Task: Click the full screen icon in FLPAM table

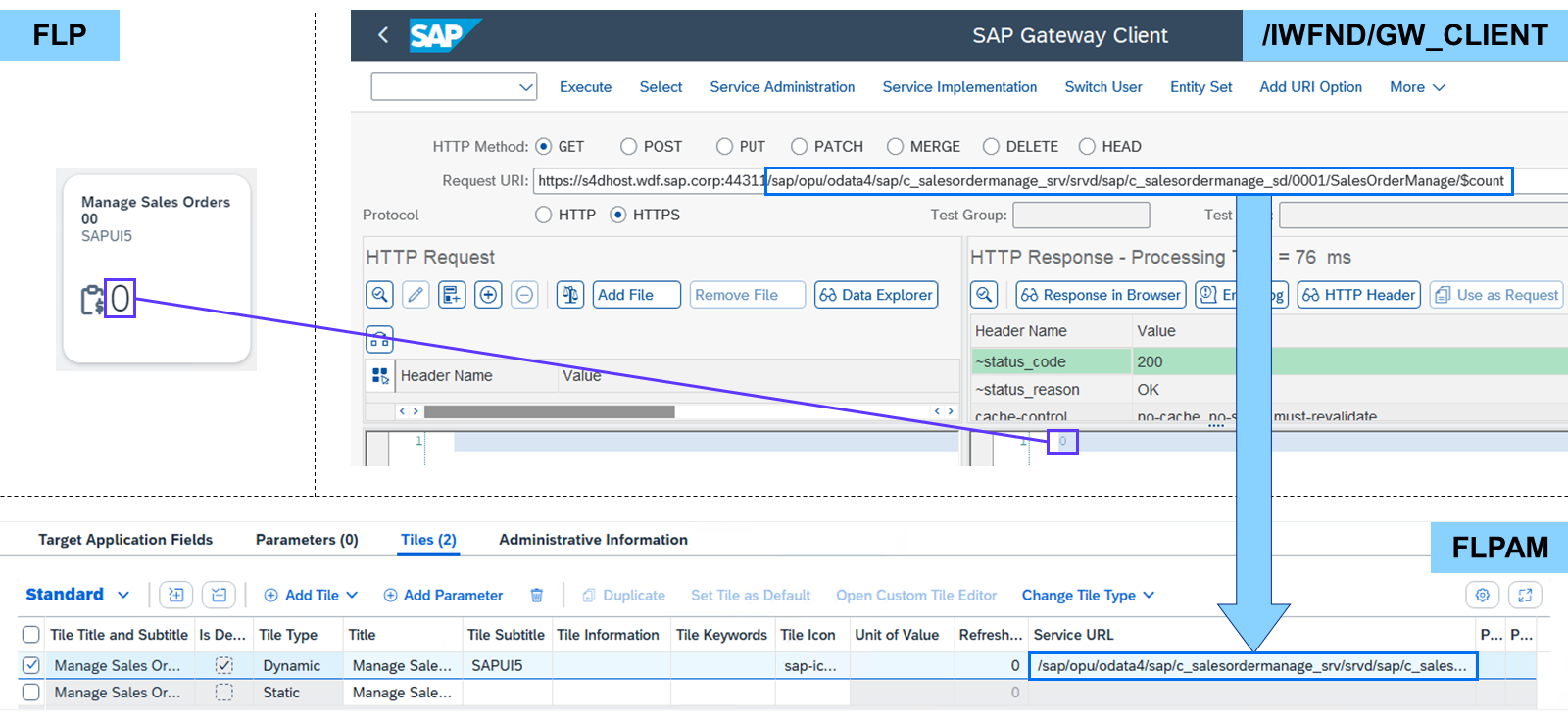Action: [1525, 595]
